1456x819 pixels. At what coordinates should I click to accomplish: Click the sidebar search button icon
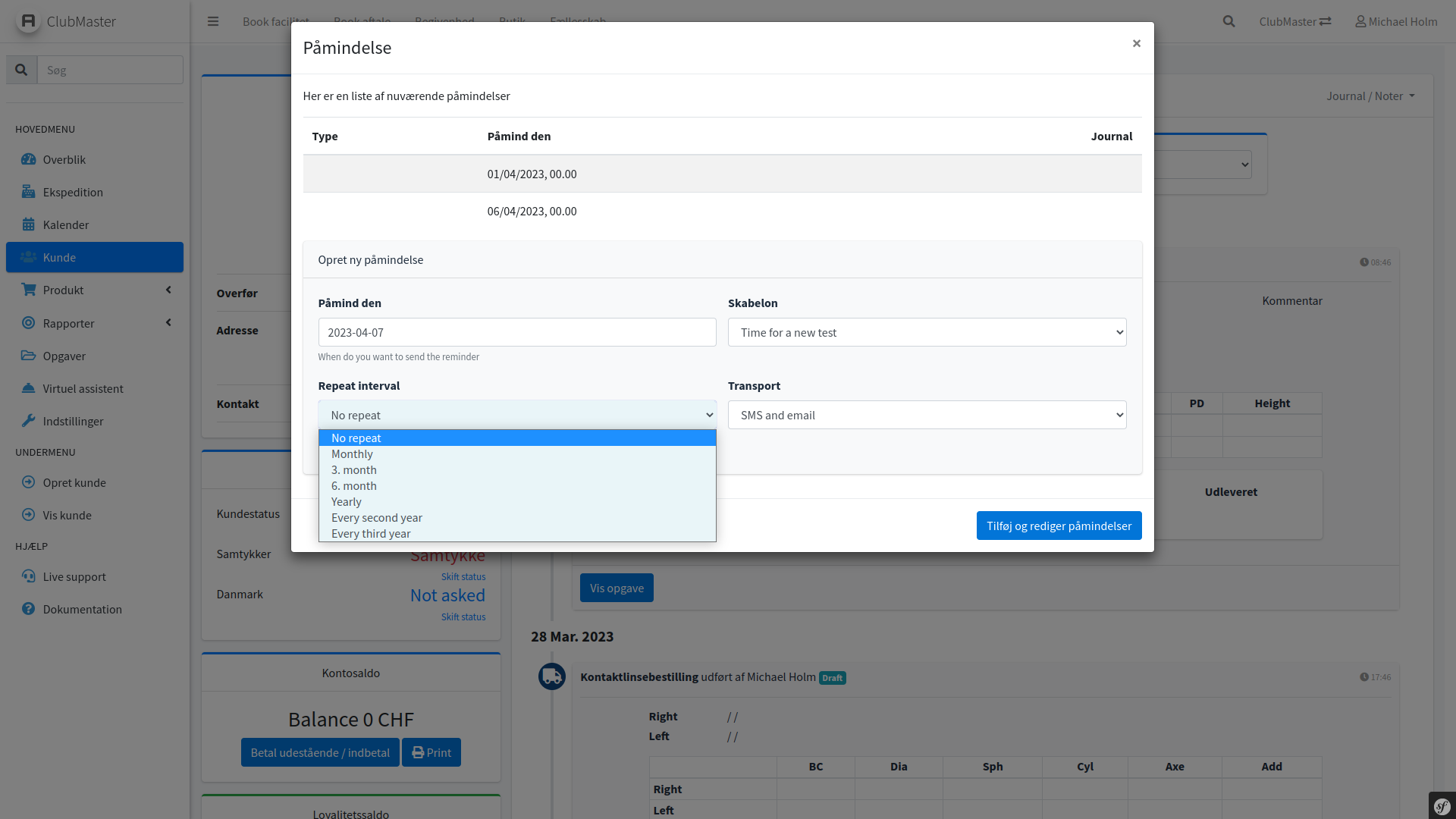click(21, 70)
